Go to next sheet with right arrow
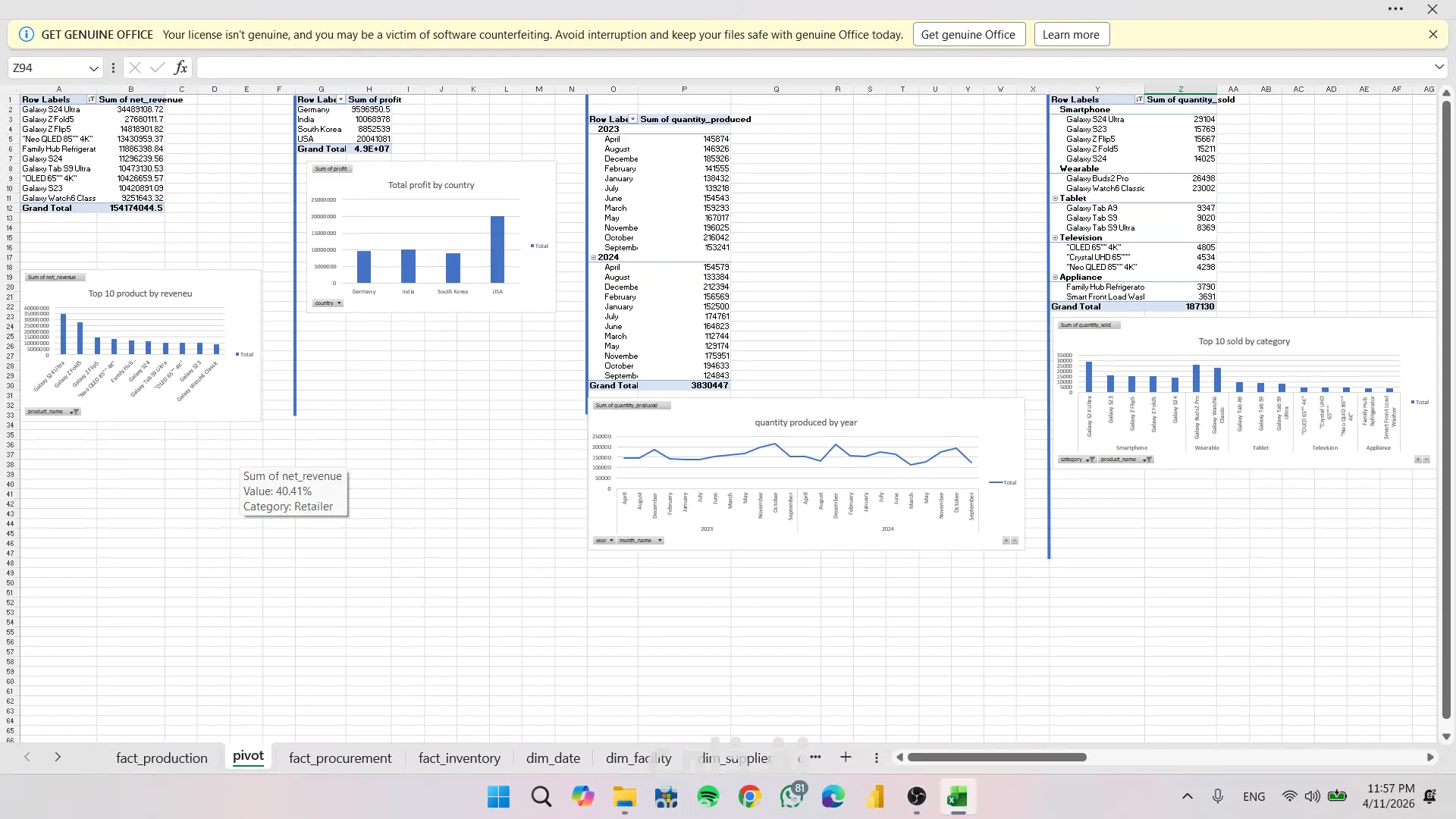Image resolution: width=1456 pixels, height=819 pixels. 58,757
